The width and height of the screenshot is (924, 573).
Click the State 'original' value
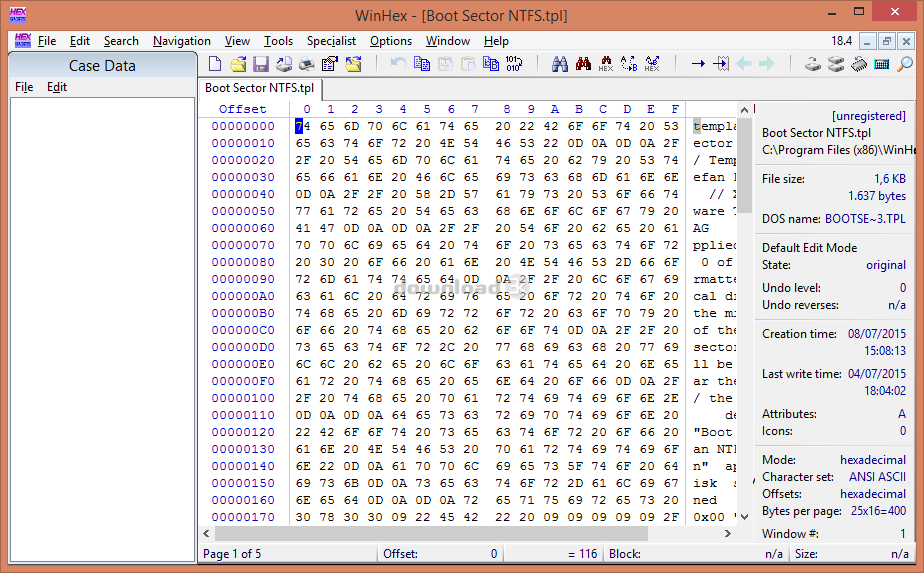tap(886, 265)
